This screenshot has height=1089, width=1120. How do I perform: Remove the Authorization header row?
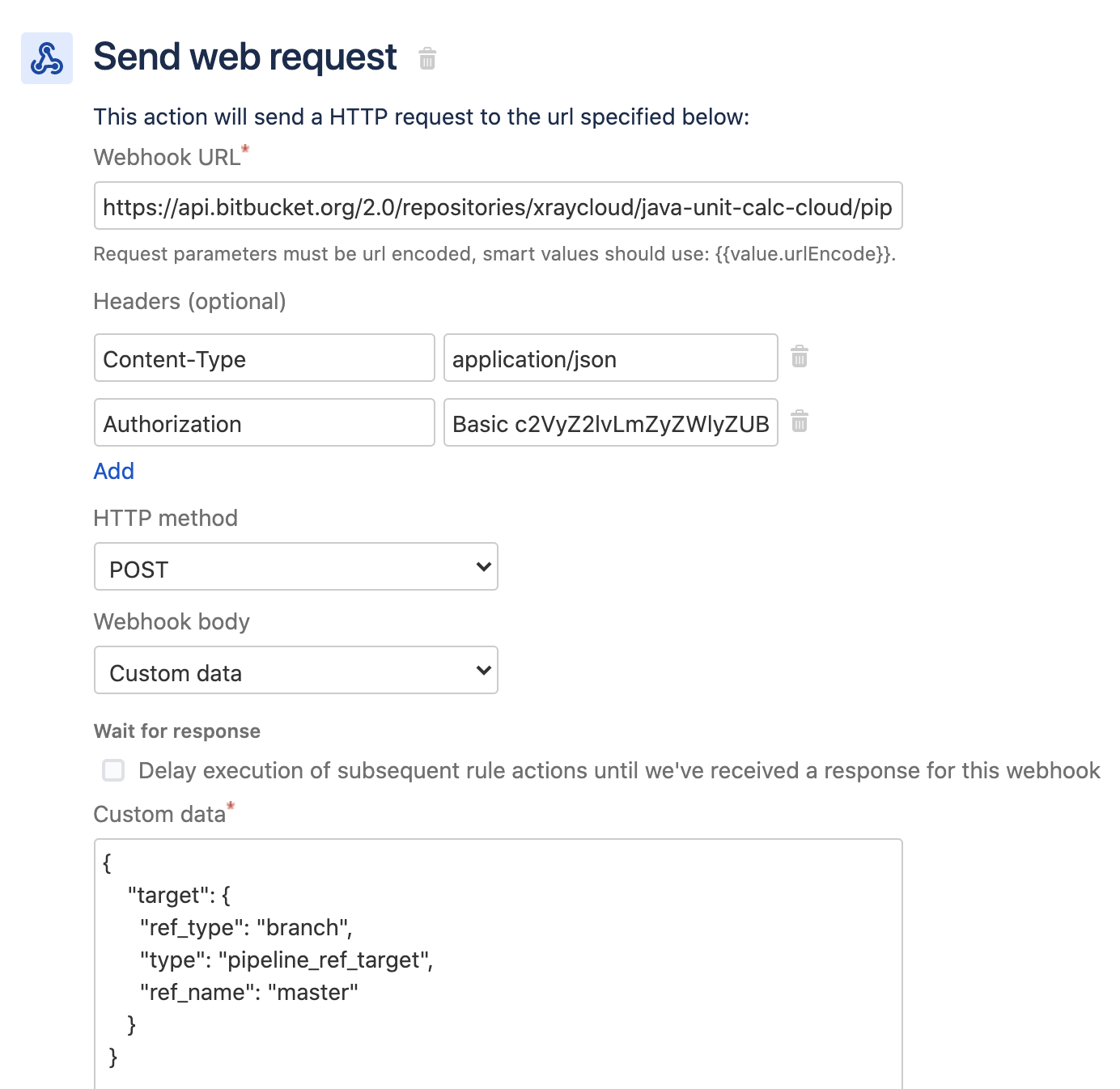click(800, 422)
